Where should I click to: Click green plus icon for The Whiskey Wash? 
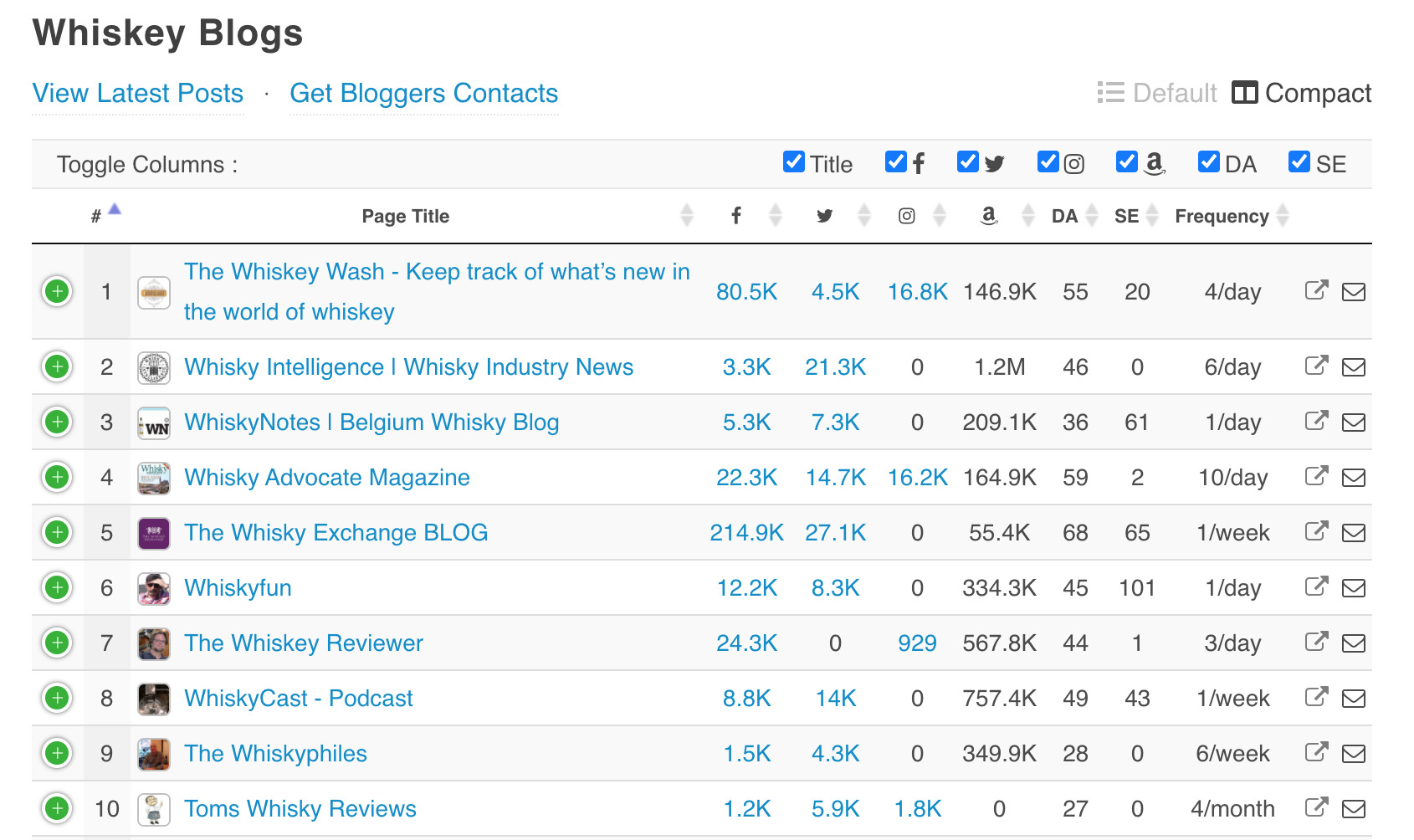(x=57, y=291)
